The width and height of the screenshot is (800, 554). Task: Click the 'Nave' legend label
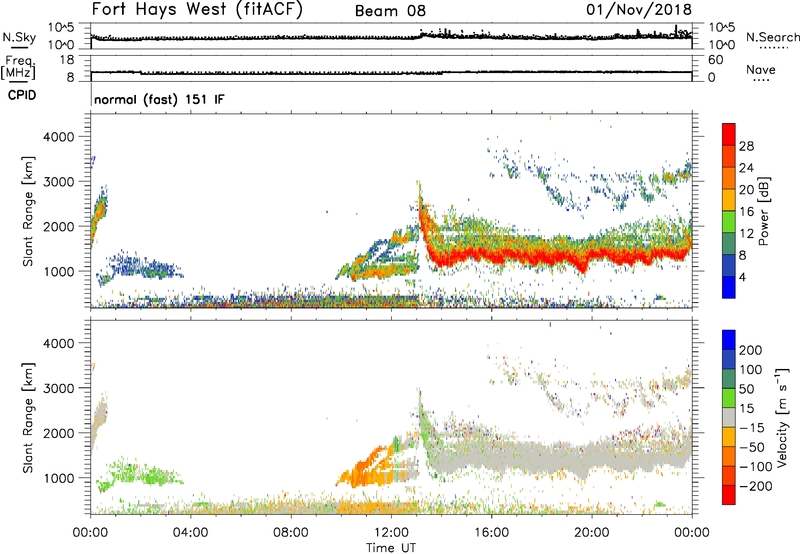(761, 70)
